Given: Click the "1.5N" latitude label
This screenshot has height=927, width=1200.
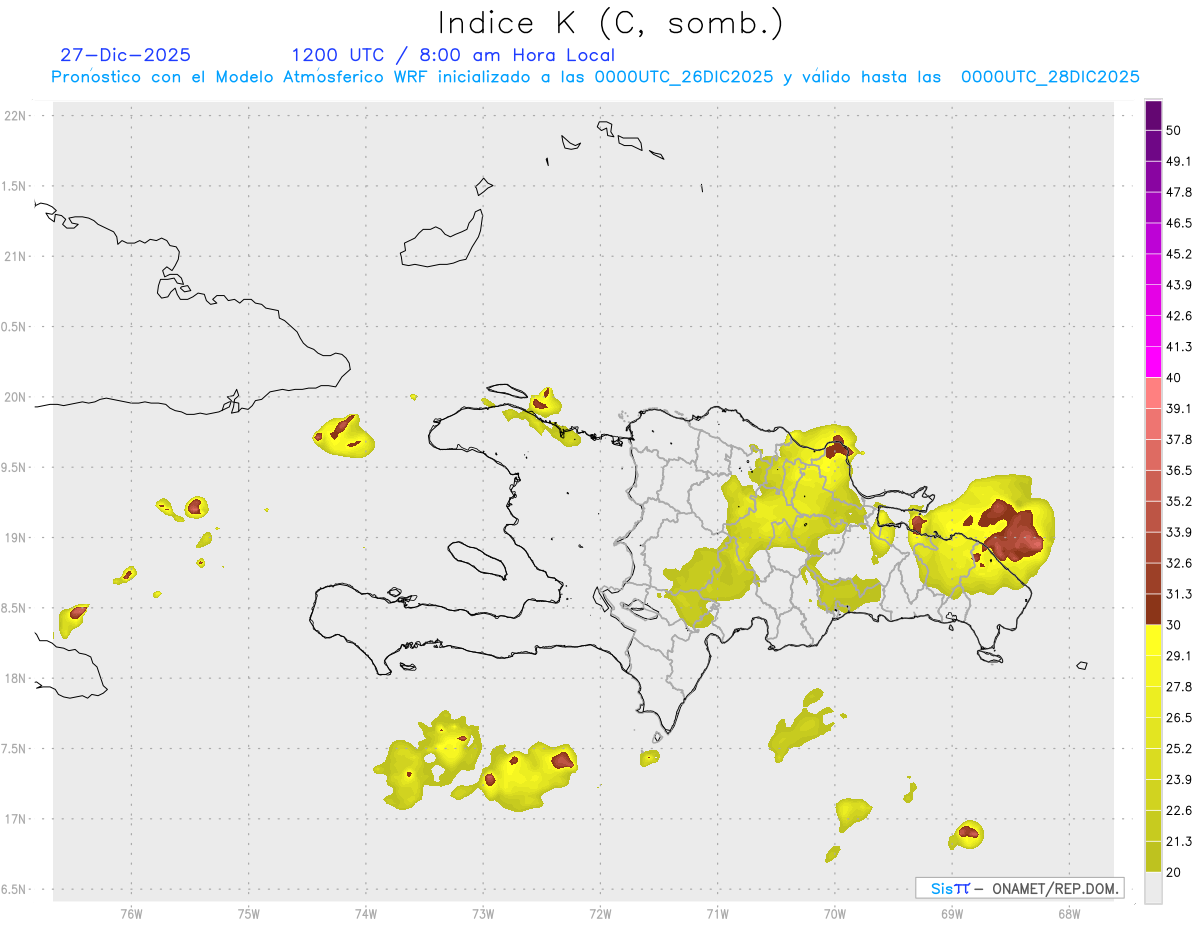Looking at the screenshot, I should point(15,187).
